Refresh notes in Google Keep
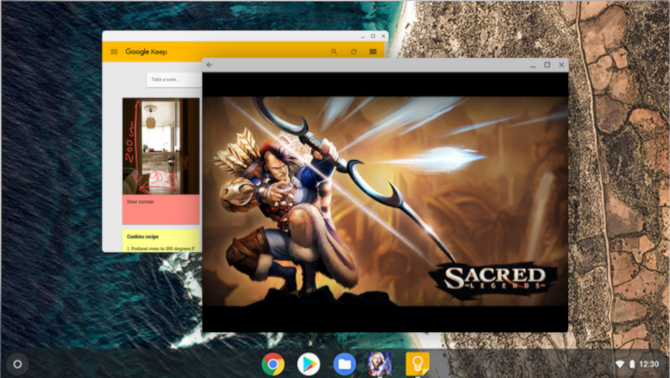 353,52
